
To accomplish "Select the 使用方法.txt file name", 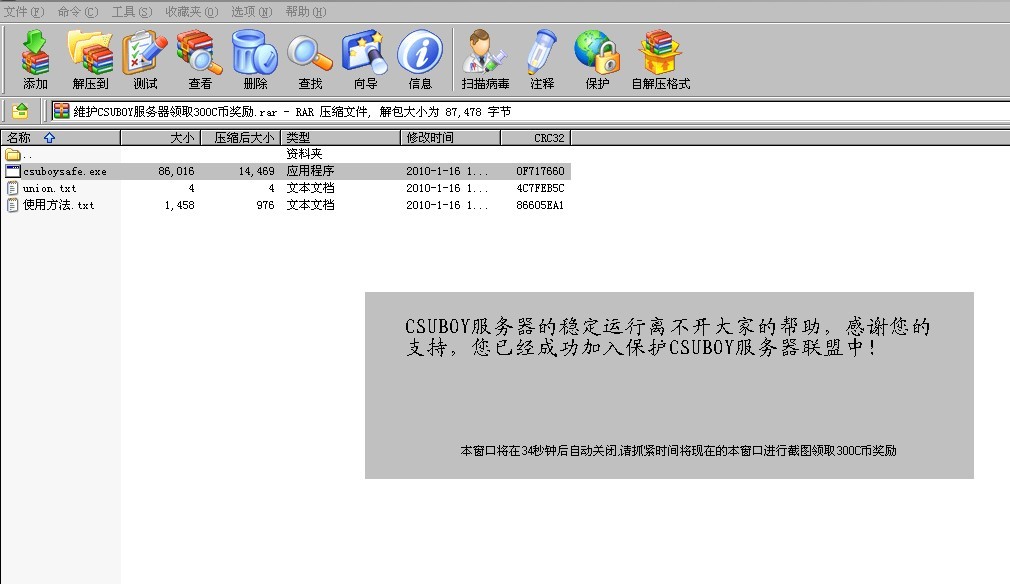I will (59, 205).
